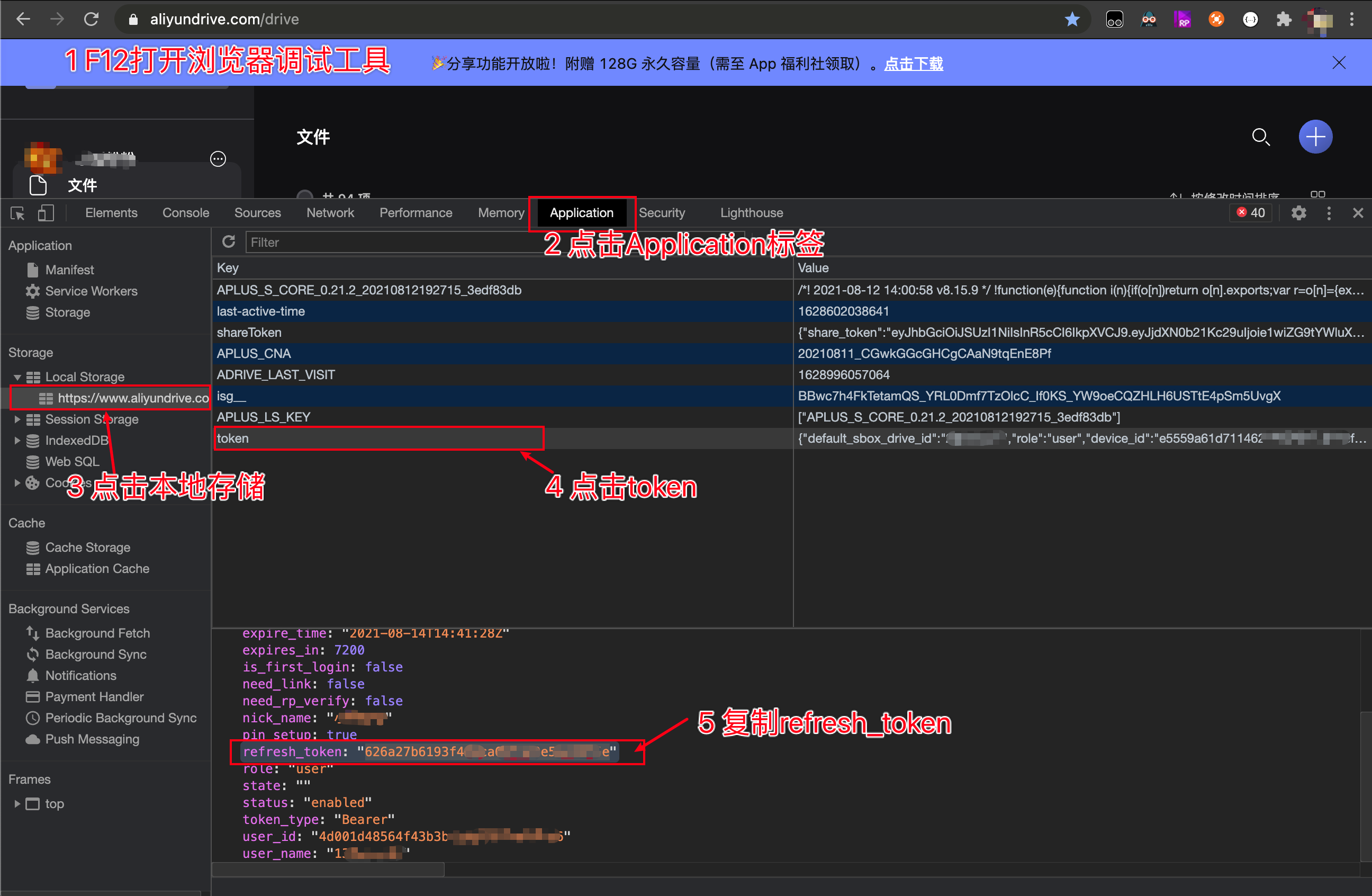Open the Chrome extensions puzzle icon
Screen dimensions: 1372x896
[x=1283, y=19]
